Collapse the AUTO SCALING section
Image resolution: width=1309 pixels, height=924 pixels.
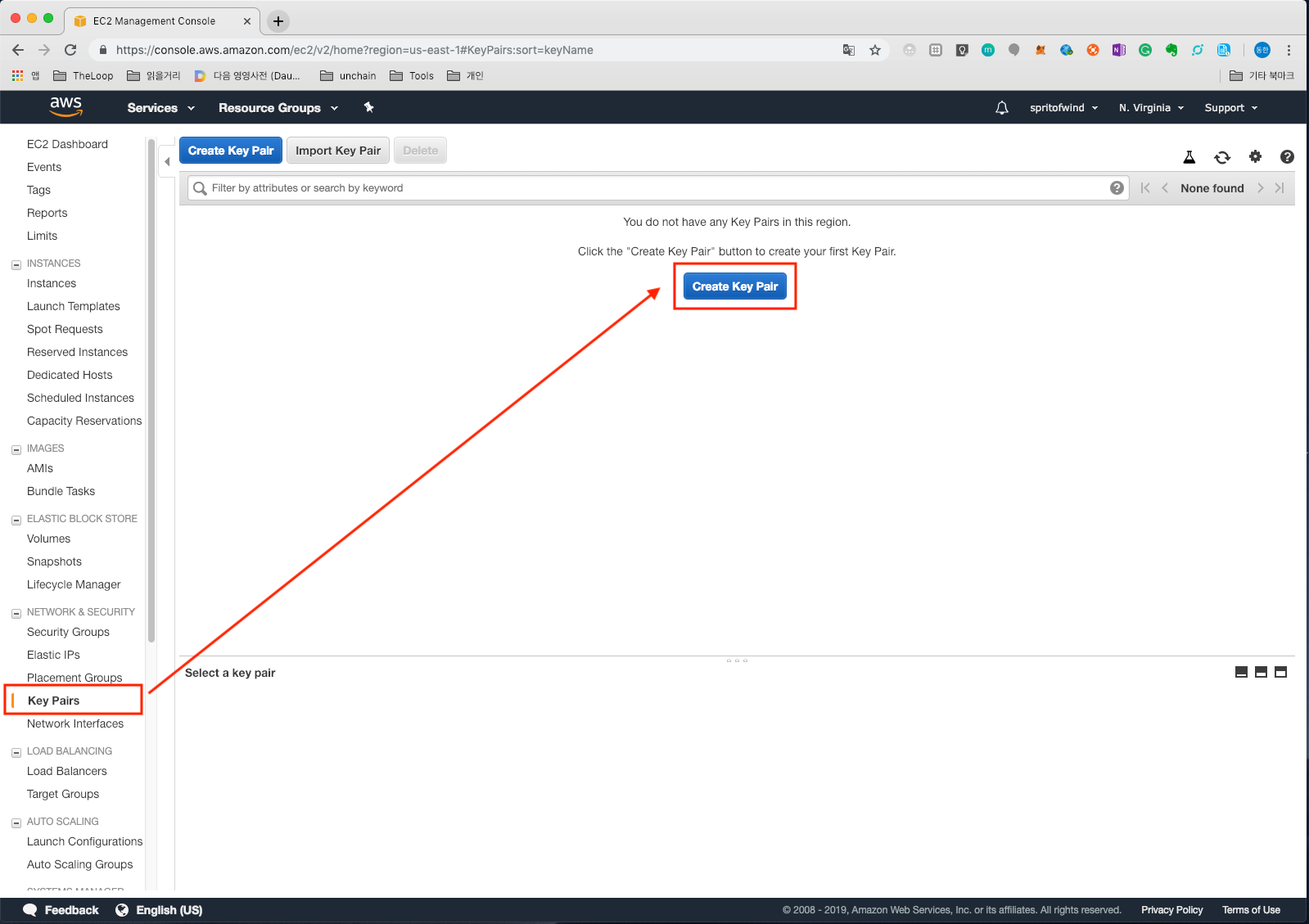coord(16,823)
